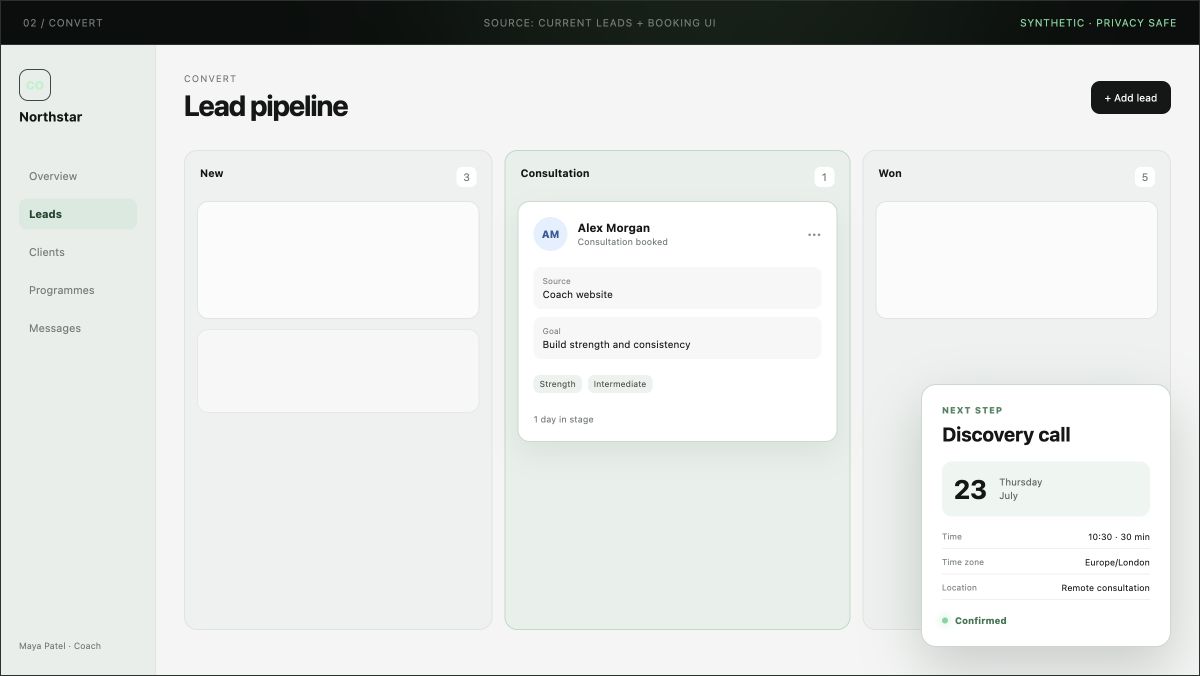
Task: Click the Won column header
Action: tap(890, 173)
